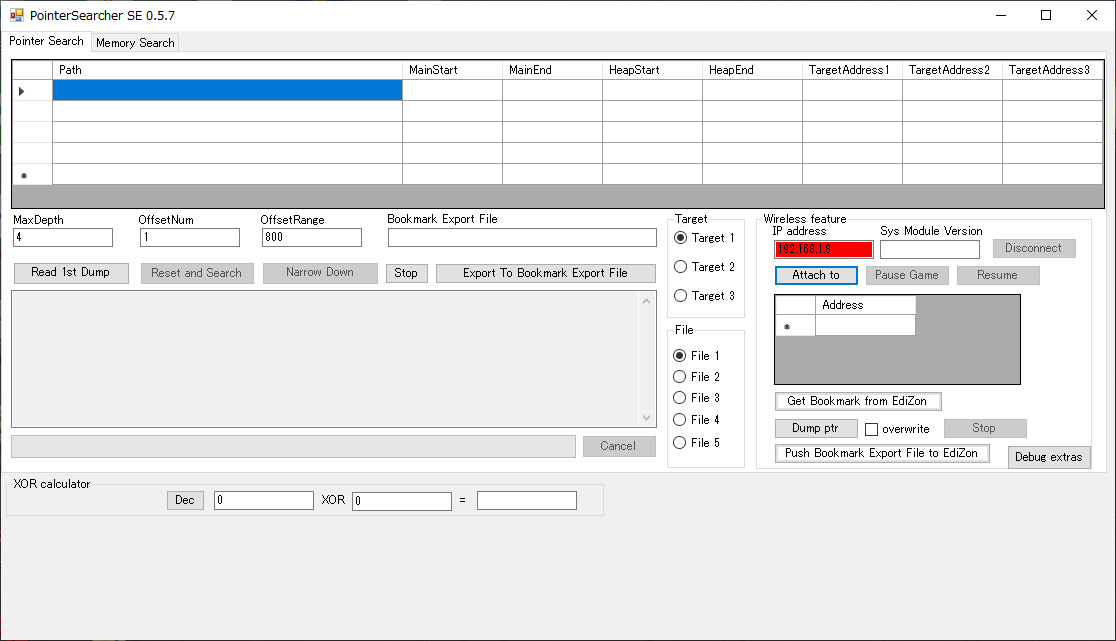Click Push Bookmark Export File to EdiZon
Viewport: 1116px width, 641px height.
pos(882,453)
